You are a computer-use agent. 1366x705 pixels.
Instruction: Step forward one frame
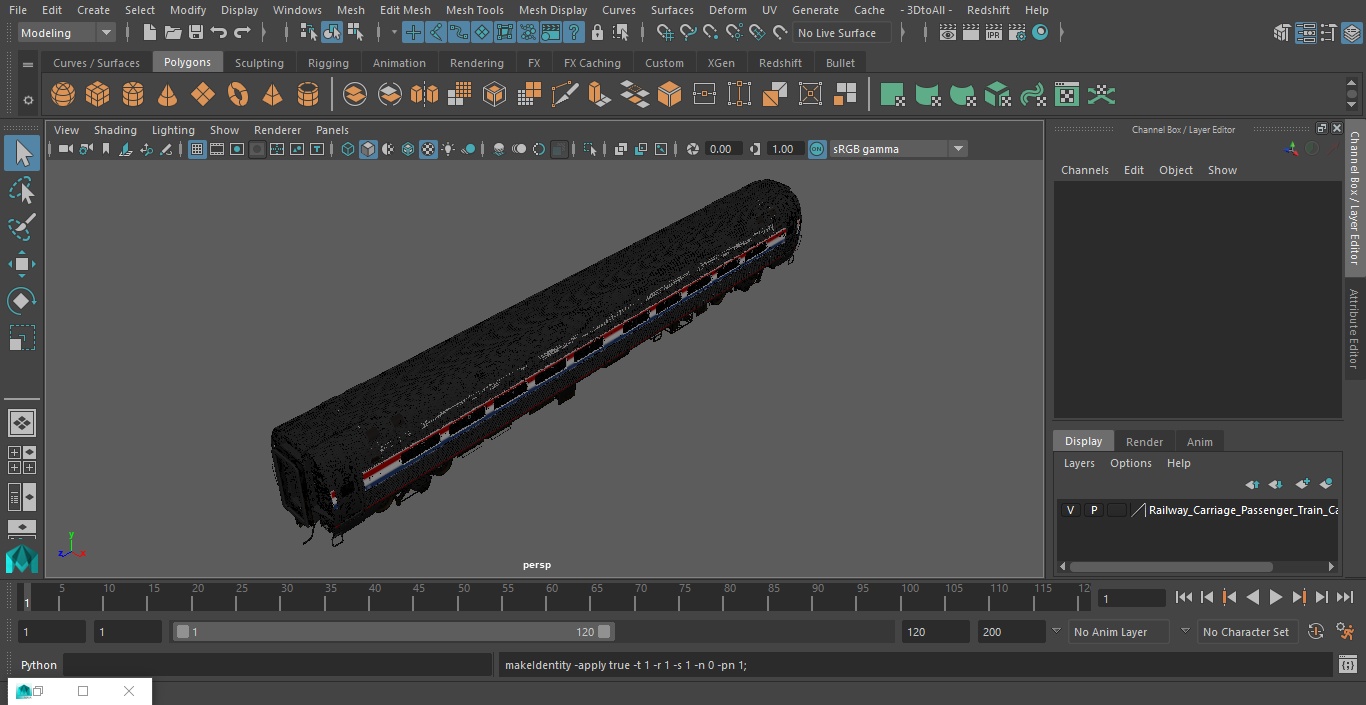click(x=1321, y=597)
